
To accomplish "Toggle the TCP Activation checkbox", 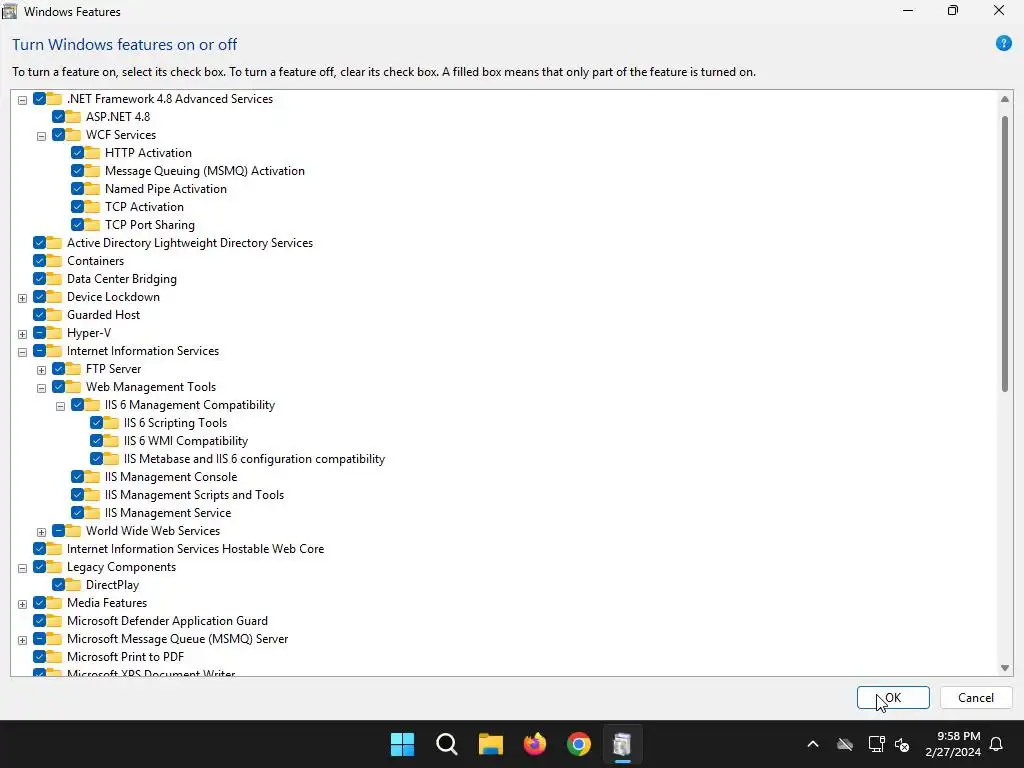I will coord(77,206).
